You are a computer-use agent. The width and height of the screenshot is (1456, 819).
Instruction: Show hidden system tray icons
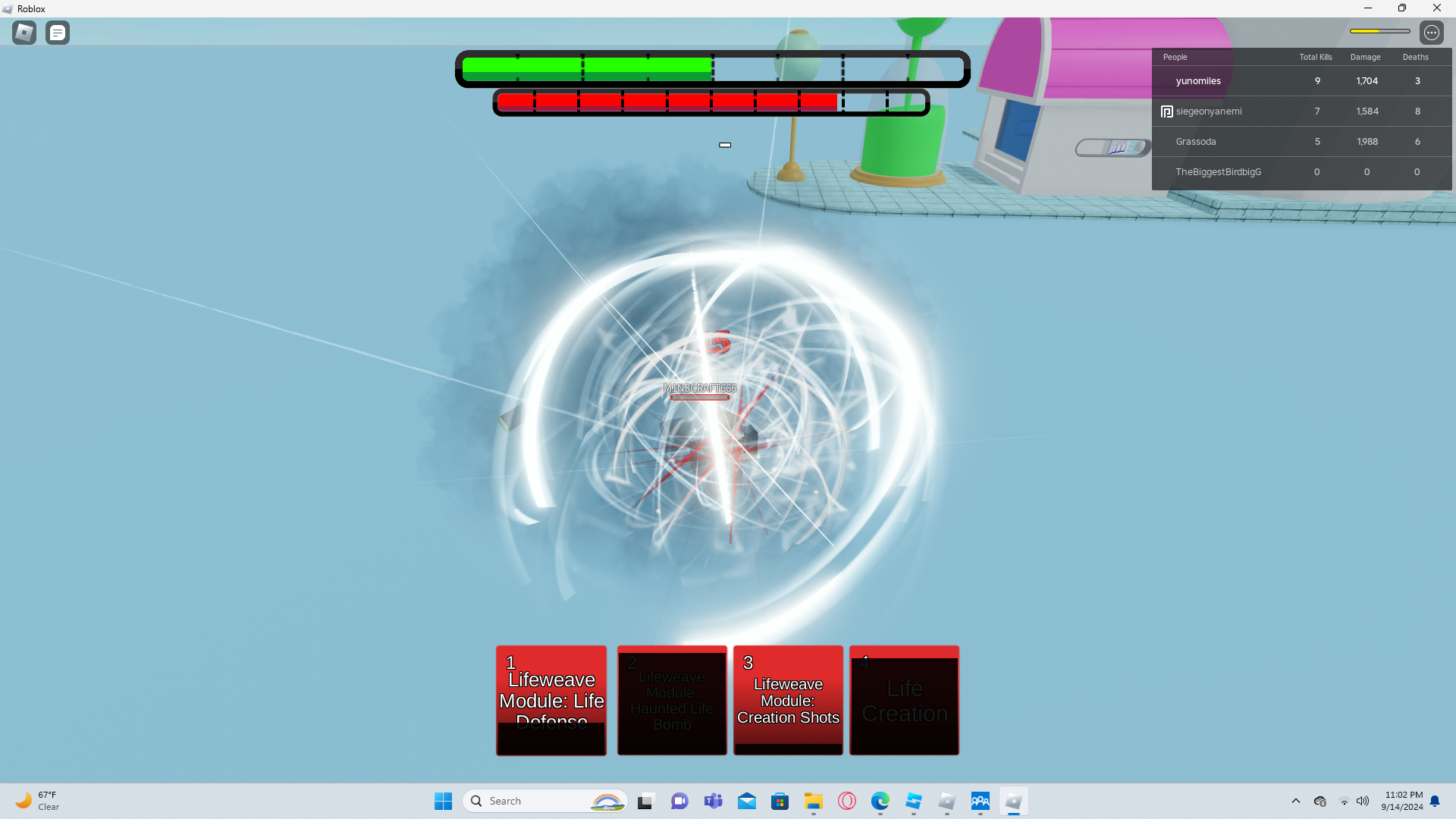point(1295,801)
